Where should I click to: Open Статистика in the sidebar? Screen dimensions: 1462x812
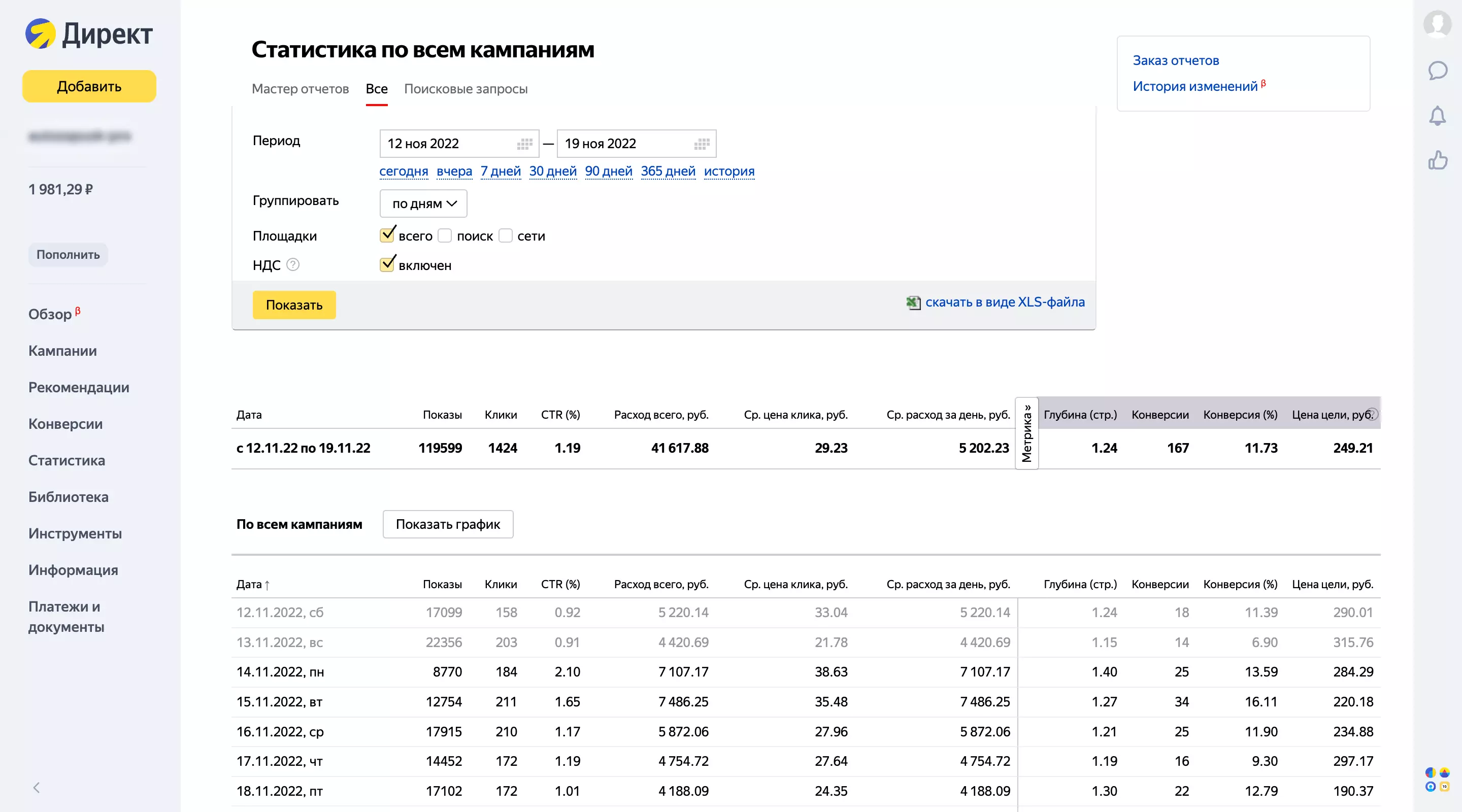67,460
